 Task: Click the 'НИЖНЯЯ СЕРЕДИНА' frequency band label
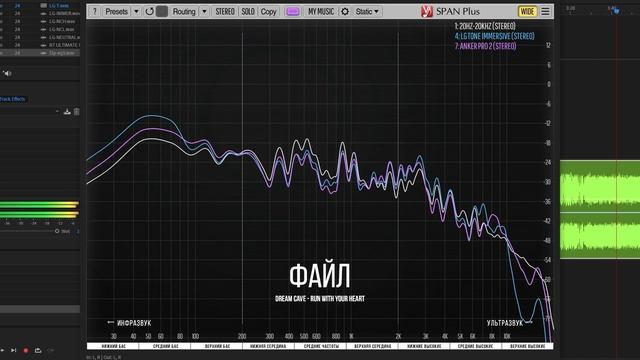[269, 346]
